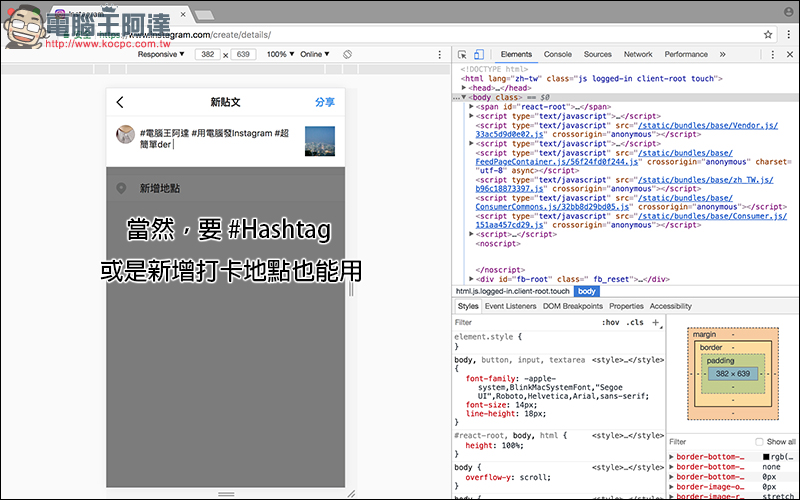Viewport: 800px width, 500px height.
Task: Switch to Event Listeners pane tab
Action: coord(510,306)
